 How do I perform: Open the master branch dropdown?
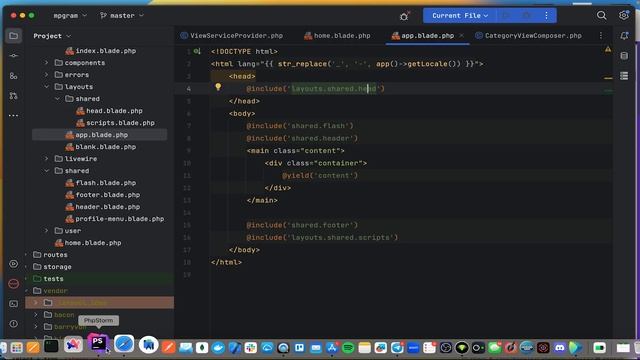(x=122, y=16)
